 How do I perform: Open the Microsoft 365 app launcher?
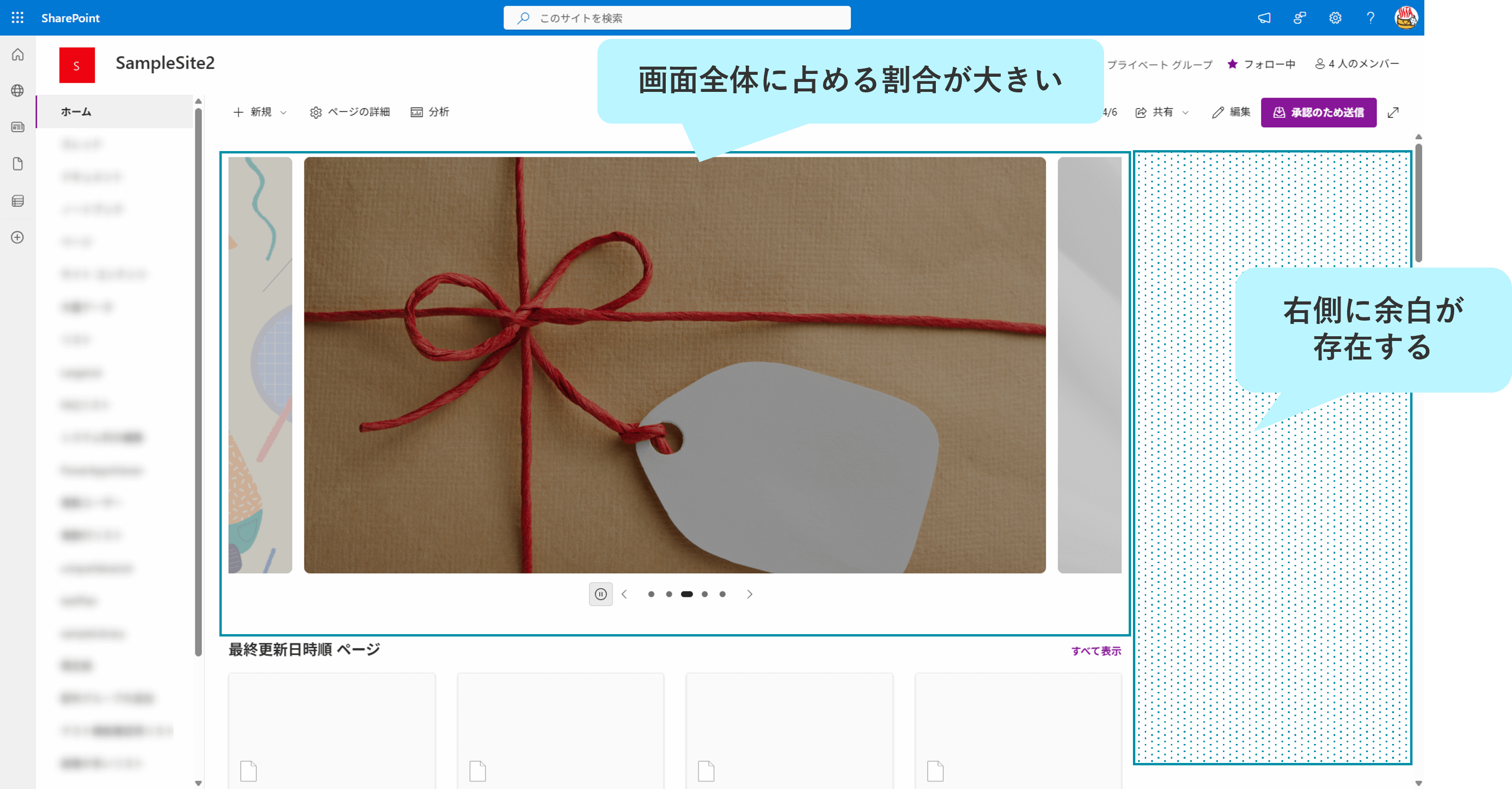click(17, 18)
